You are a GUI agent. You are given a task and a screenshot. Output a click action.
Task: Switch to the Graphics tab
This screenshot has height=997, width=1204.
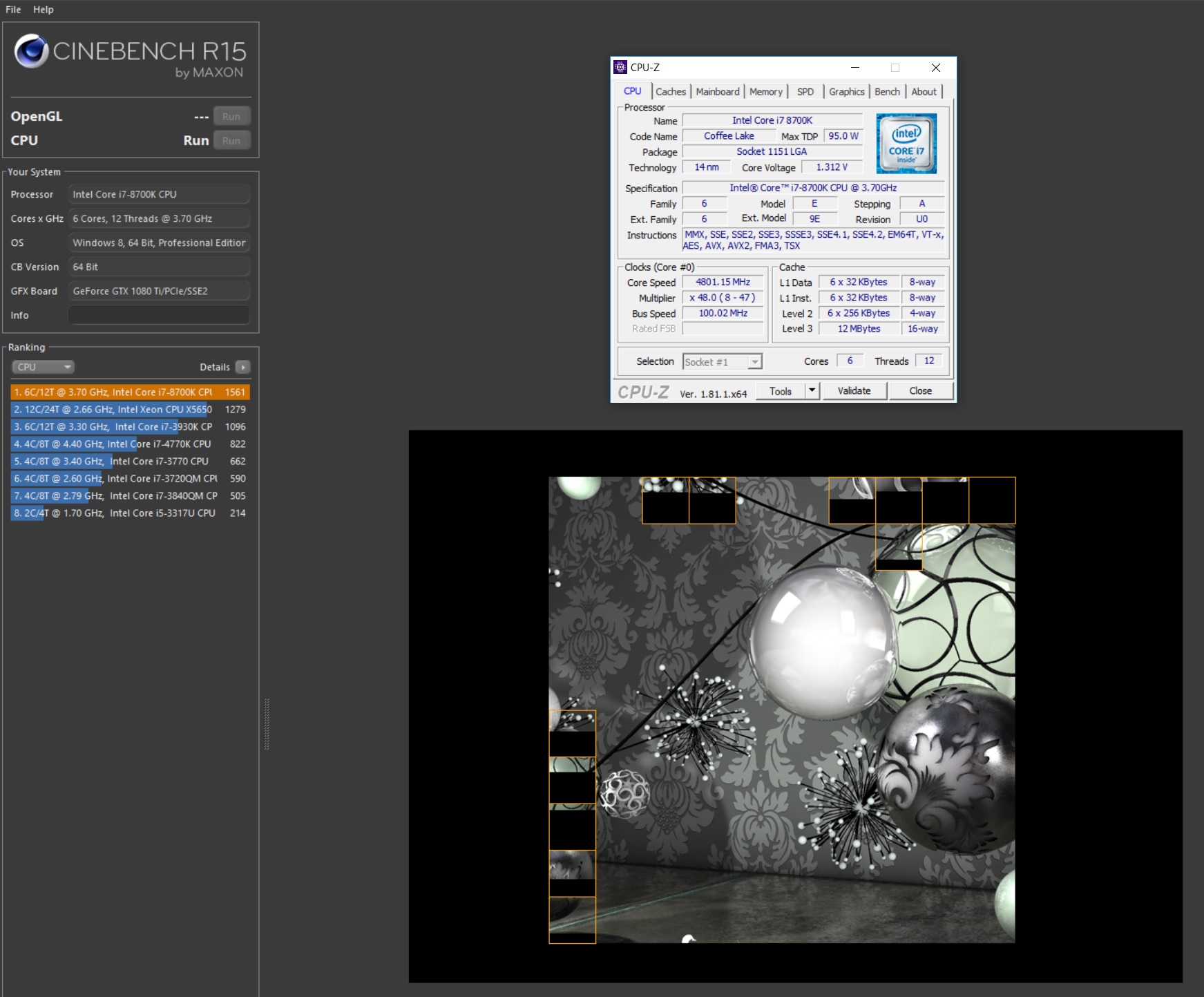tap(846, 92)
